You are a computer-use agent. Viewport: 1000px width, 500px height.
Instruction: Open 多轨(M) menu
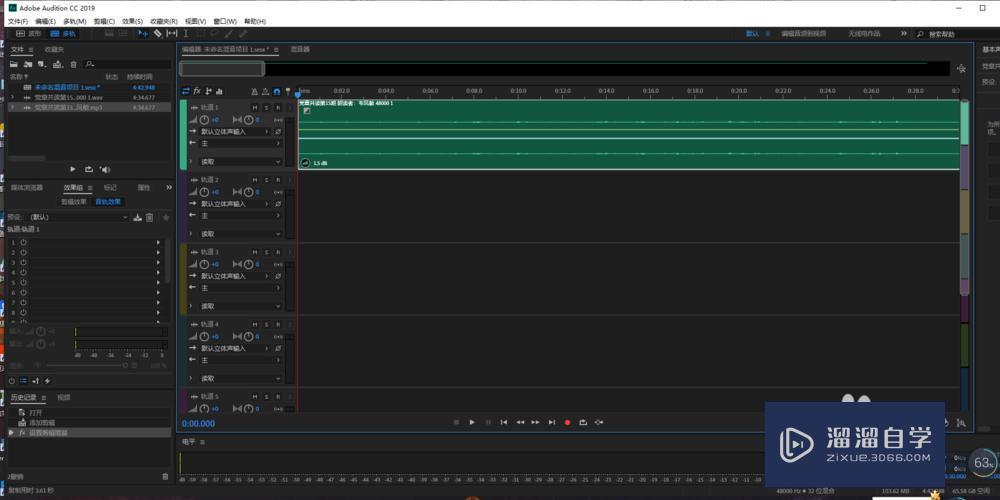[x=75, y=21]
